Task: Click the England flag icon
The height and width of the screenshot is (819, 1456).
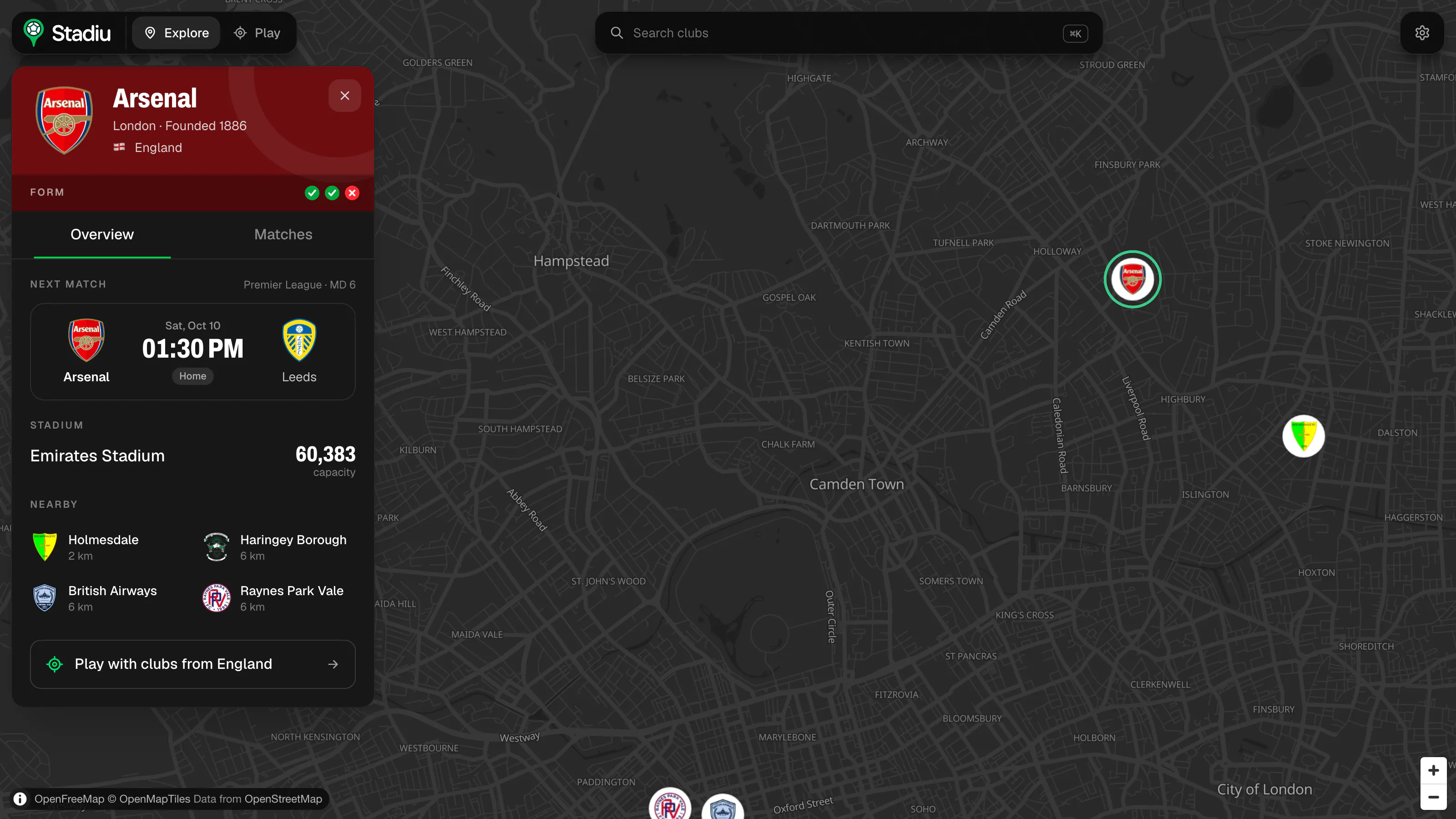Action: coord(119,147)
